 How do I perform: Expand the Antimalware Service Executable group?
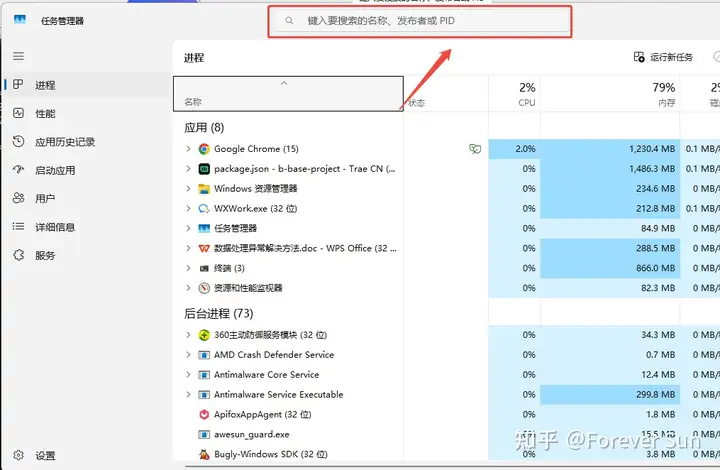[x=188, y=395]
